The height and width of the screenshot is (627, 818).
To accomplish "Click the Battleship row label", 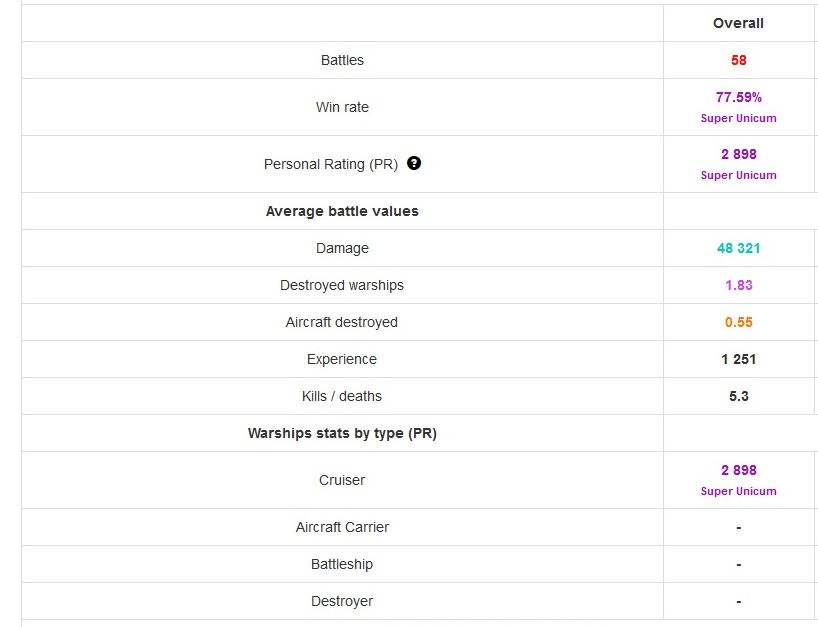I will [342, 564].
